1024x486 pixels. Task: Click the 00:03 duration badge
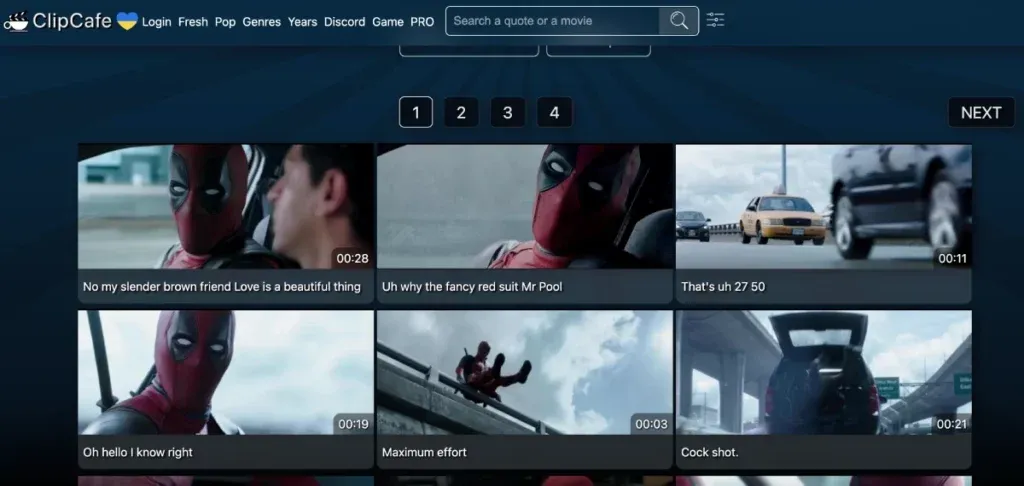[x=652, y=425]
